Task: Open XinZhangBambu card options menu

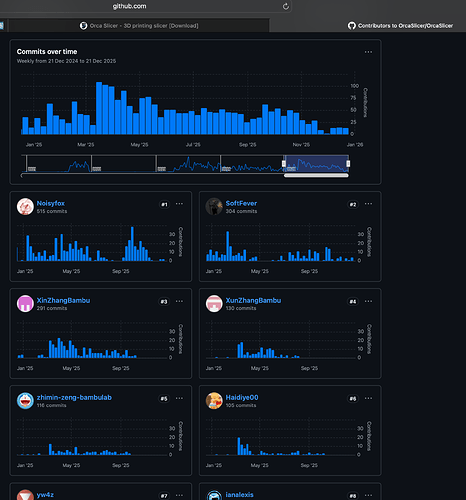Action: click(x=179, y=301)
